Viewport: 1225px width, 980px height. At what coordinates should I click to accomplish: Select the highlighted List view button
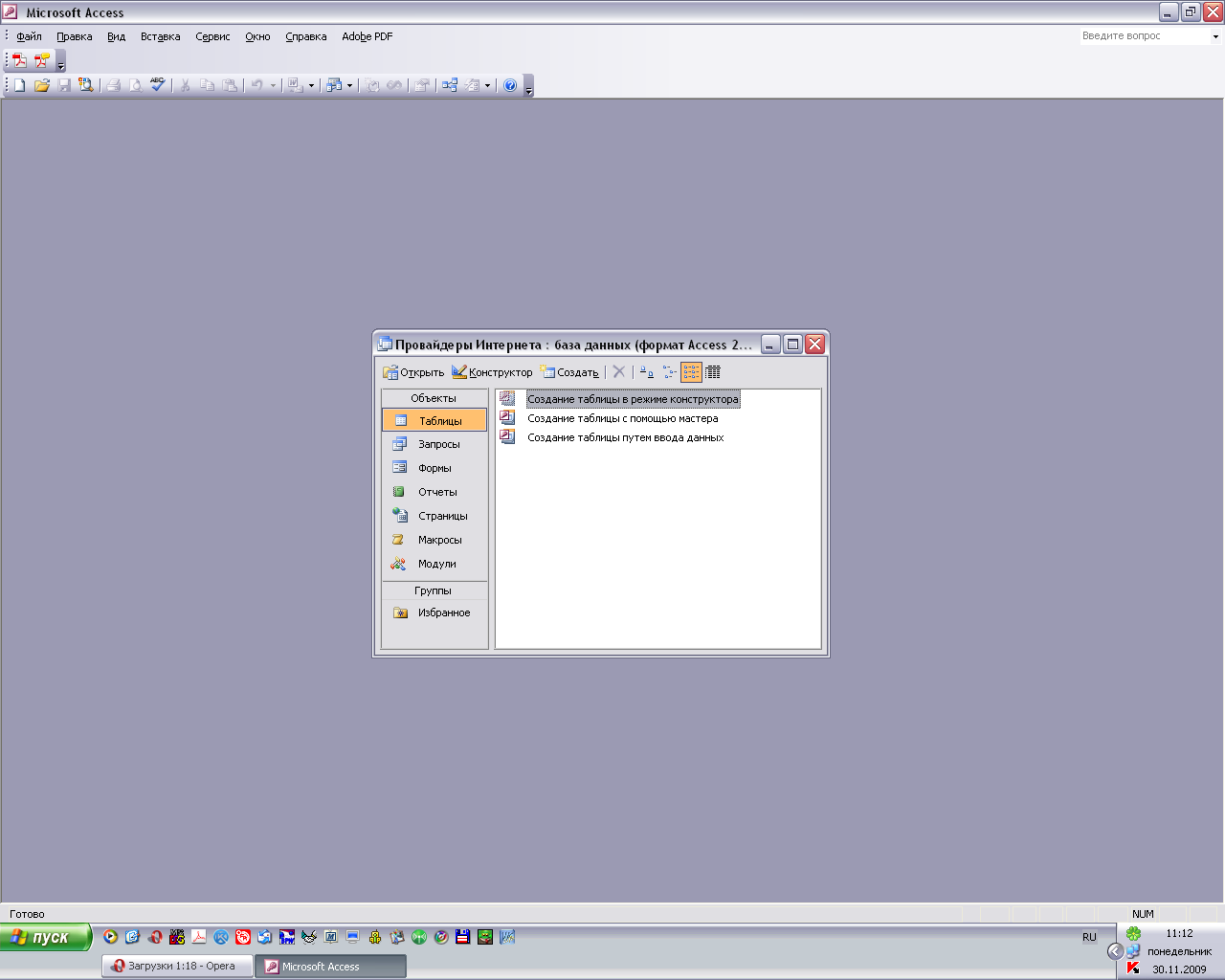point(691,372)
